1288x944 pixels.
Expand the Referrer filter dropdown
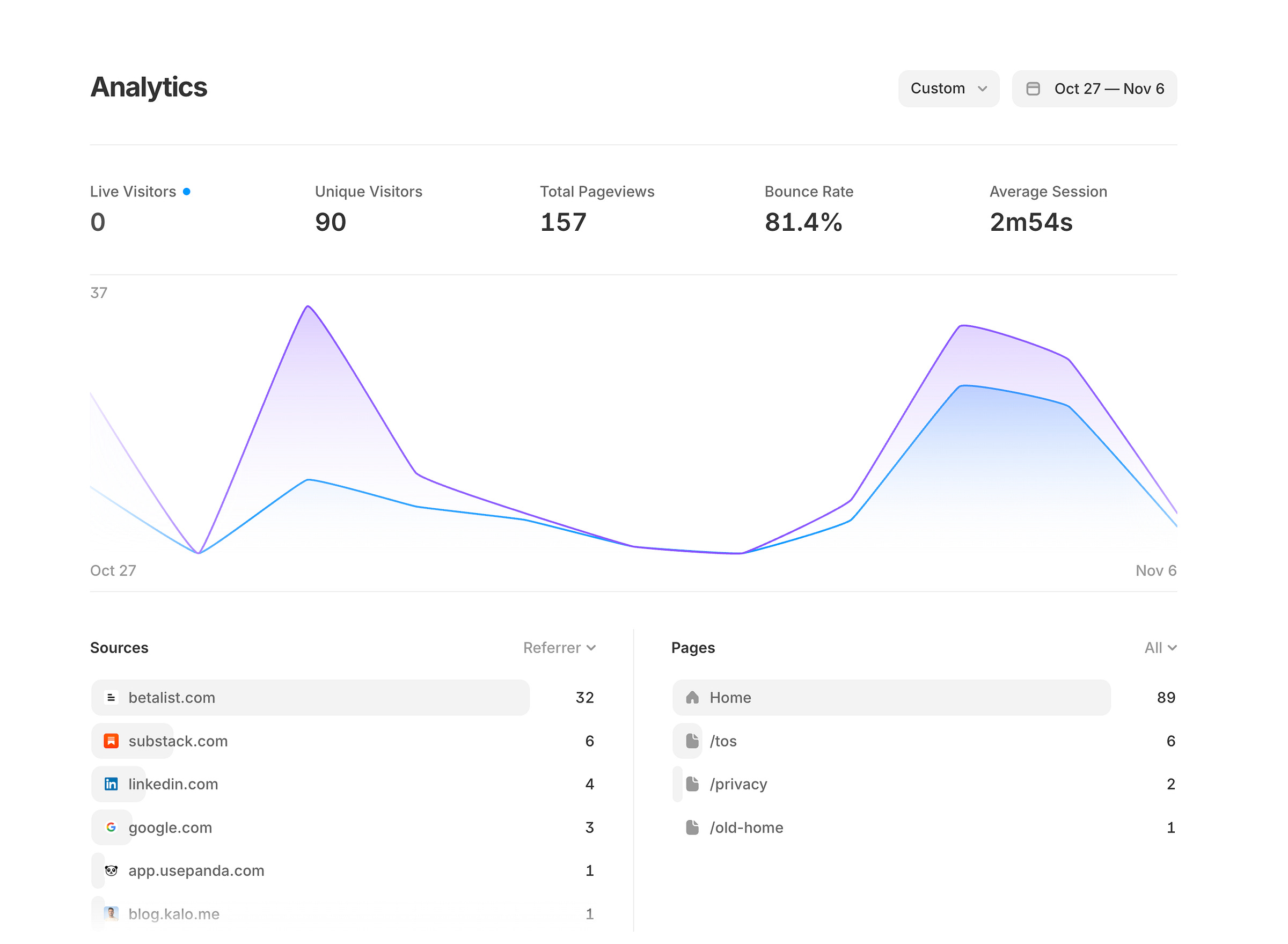click(559, 648)
